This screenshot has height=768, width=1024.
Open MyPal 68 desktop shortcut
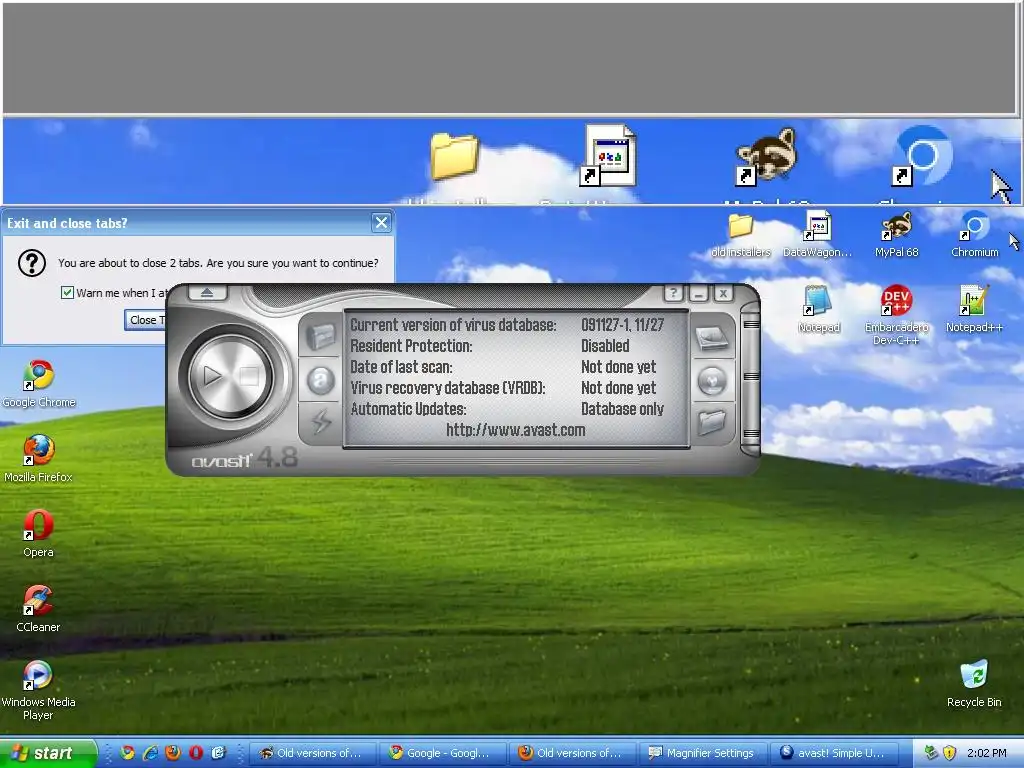(x=897, y=234)
